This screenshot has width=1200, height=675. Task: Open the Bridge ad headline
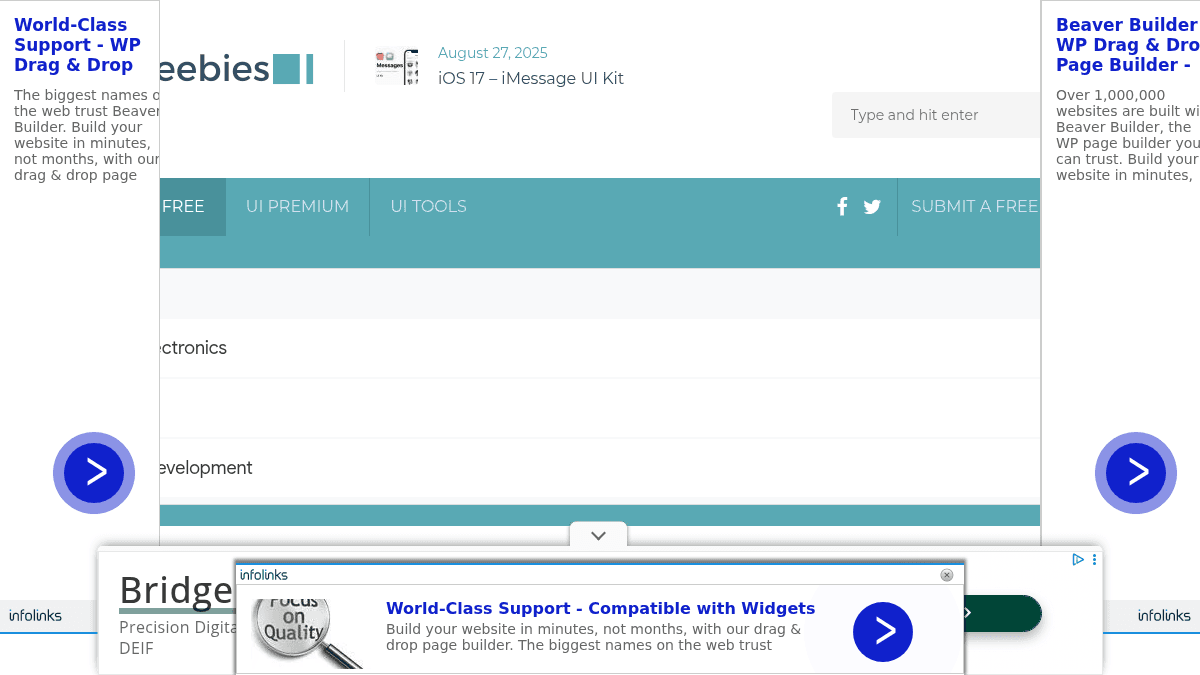point(176,590)
